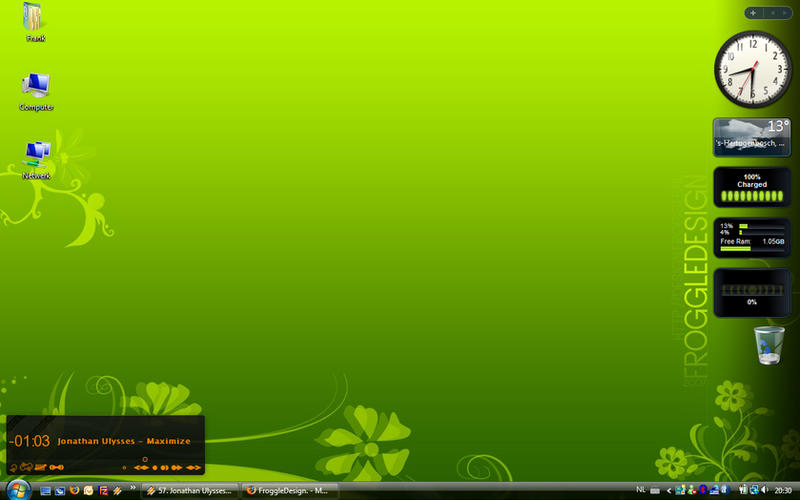Open the Recycle Bin
800x500 pixels.
769,345
